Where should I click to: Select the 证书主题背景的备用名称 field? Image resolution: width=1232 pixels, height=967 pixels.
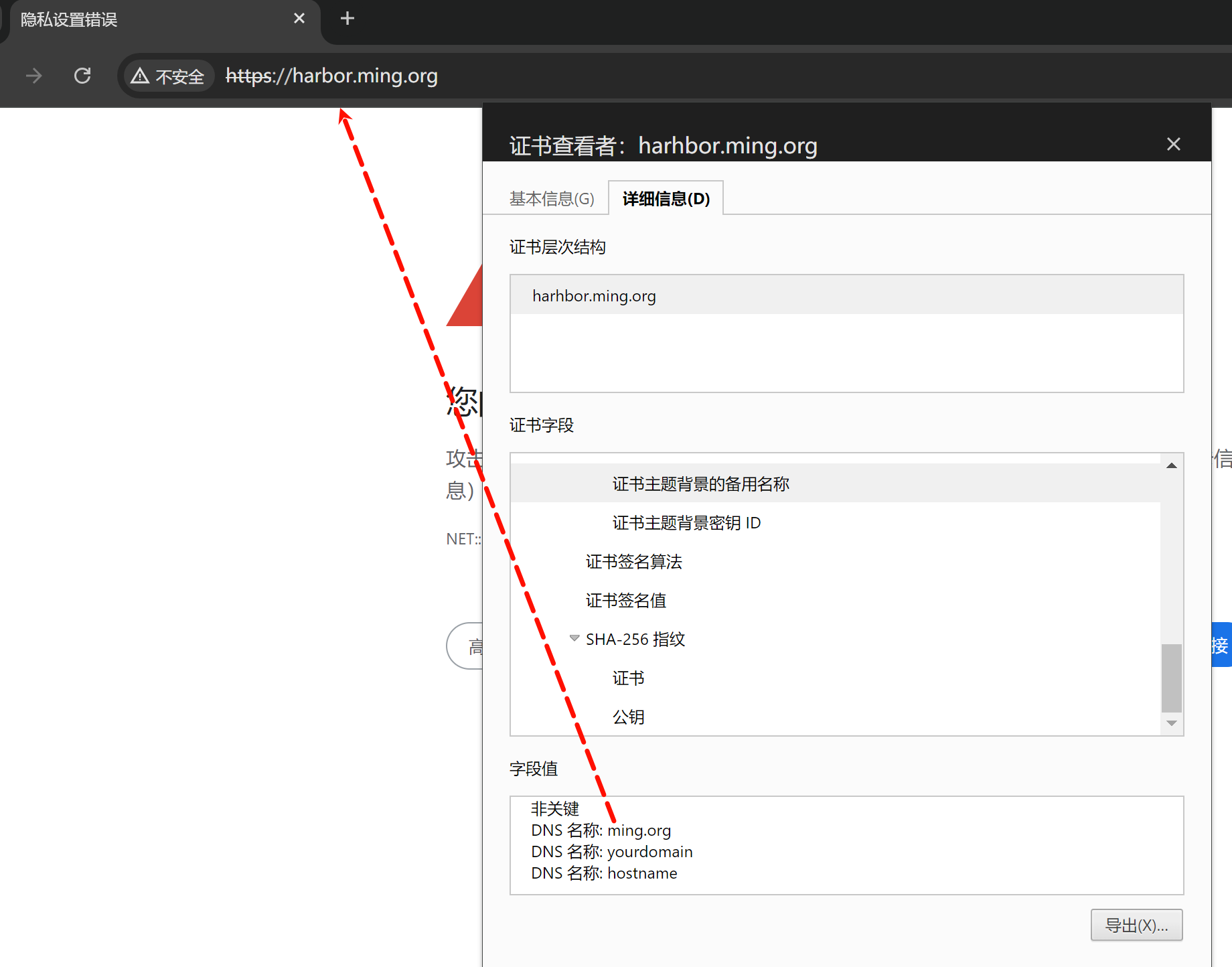click(x=700, y=484)
